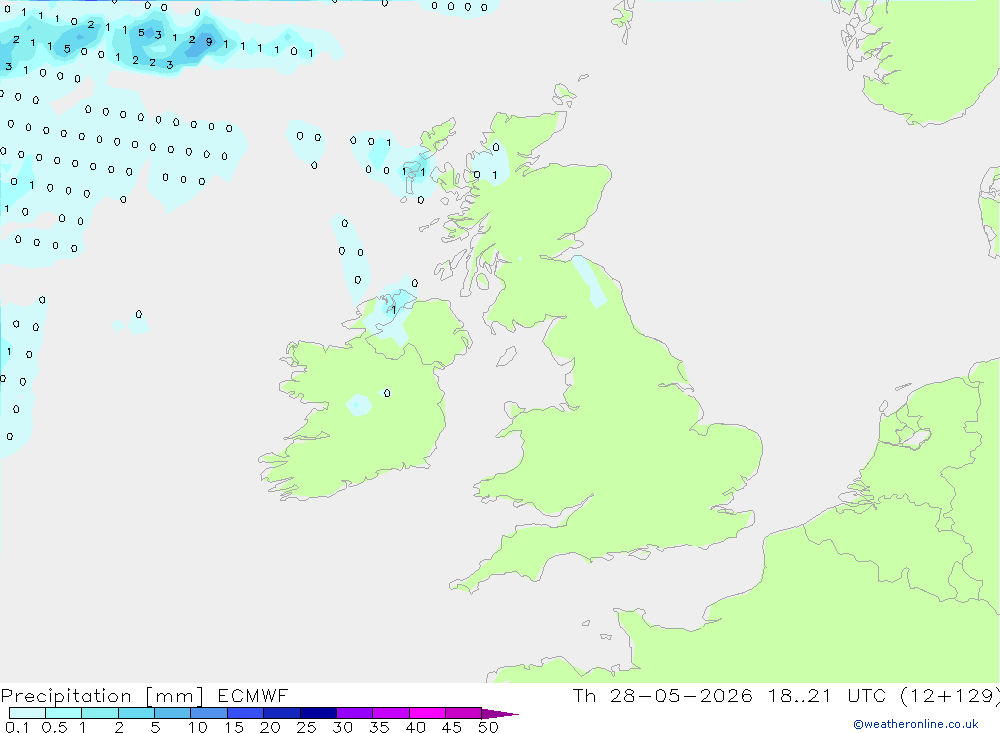Select the 30–35 mm violet legend swatch
Viewport: 1000px width, 733px height.
(354, 713)
